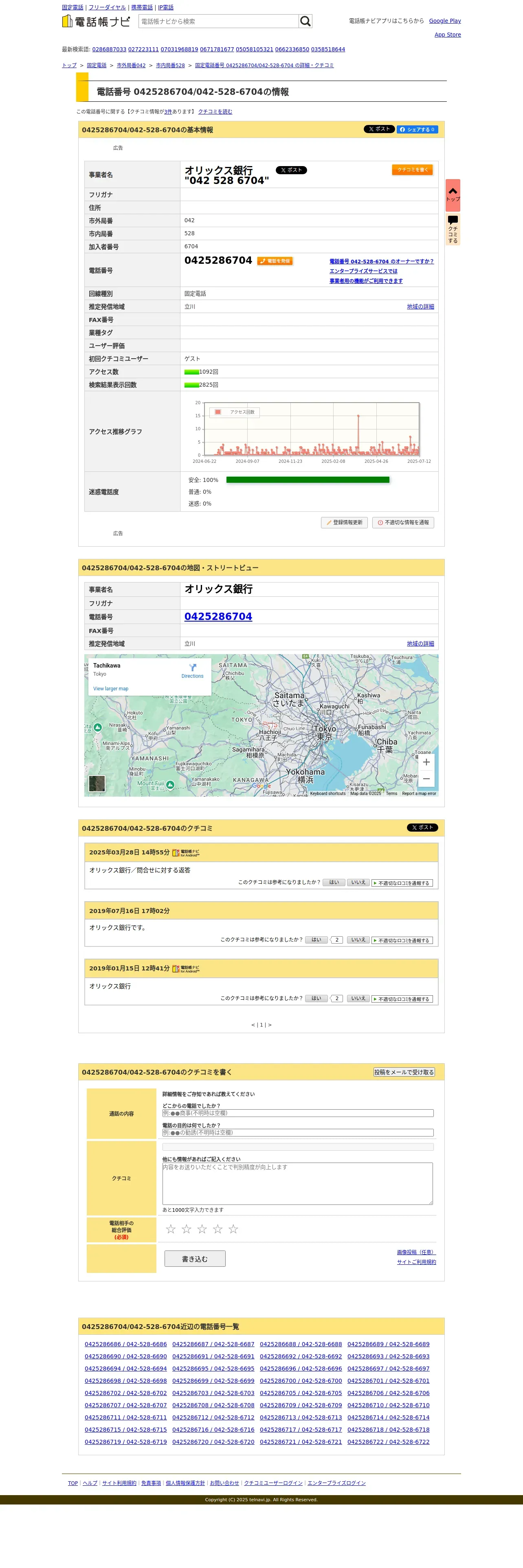Click X ポスト beside オリックス銀行 name

pos(292,171)
